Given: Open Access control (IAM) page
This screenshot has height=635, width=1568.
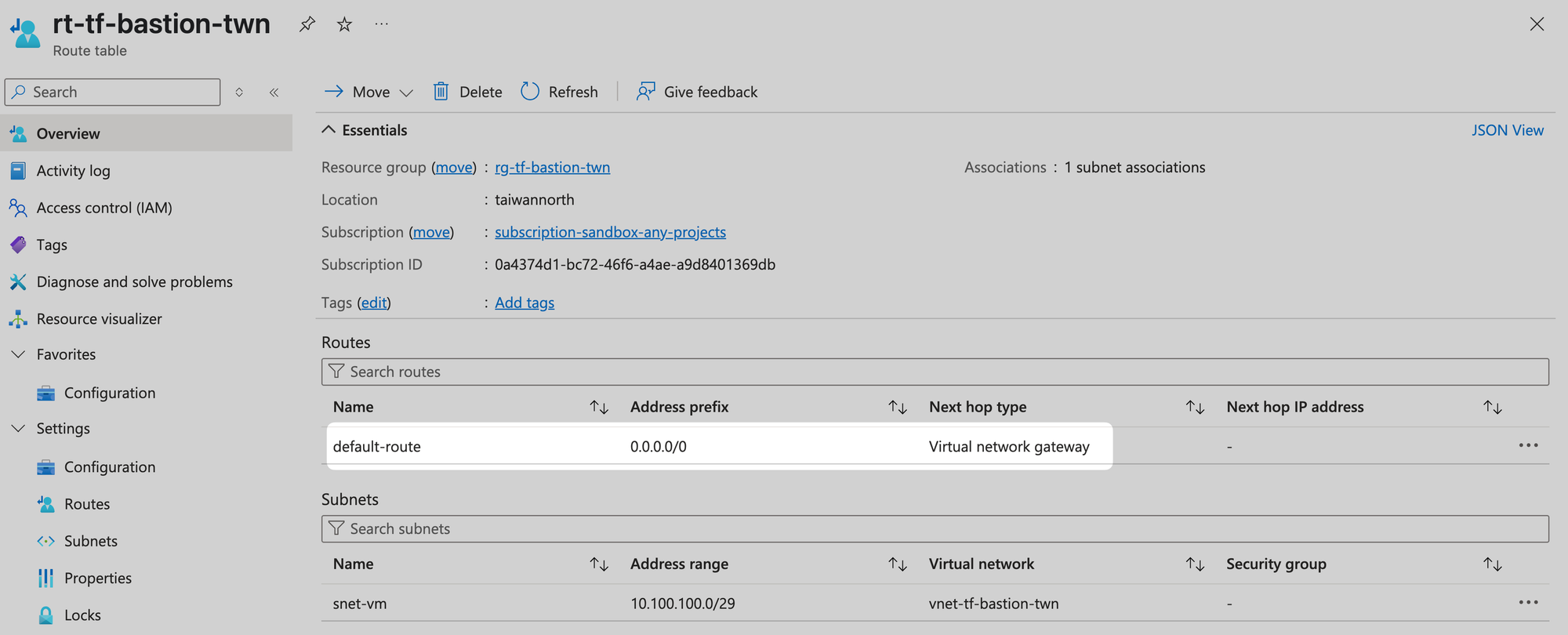Looking at the screenshot, I should point(103,208).
